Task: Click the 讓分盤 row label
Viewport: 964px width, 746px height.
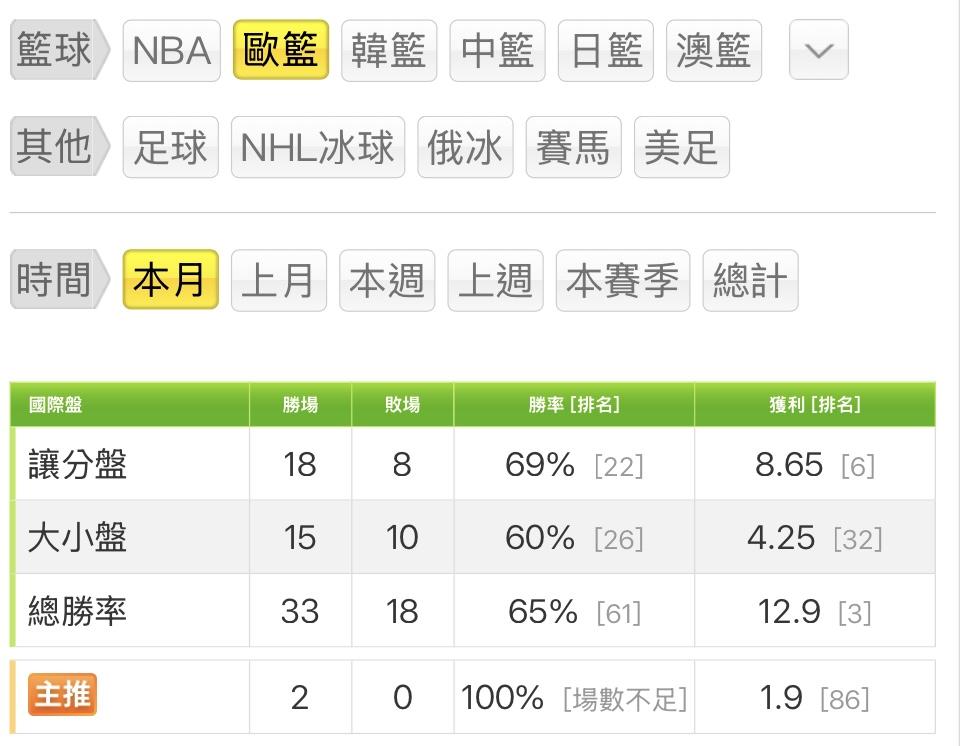Action: pyautogui.click(x=78, y=465)
